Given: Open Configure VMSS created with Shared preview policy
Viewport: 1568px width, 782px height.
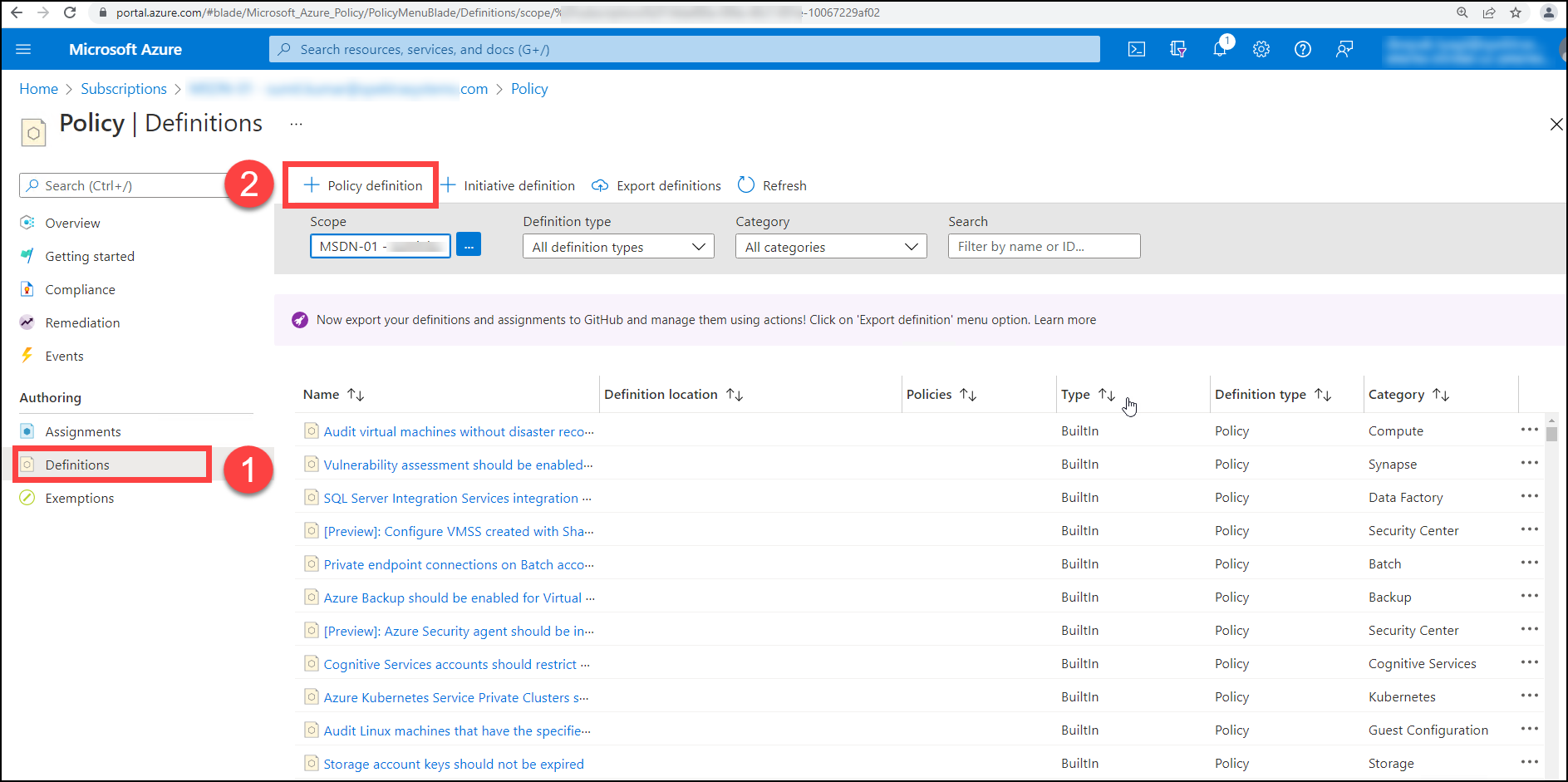Looking at the screenshot, I should coord(459,531).
